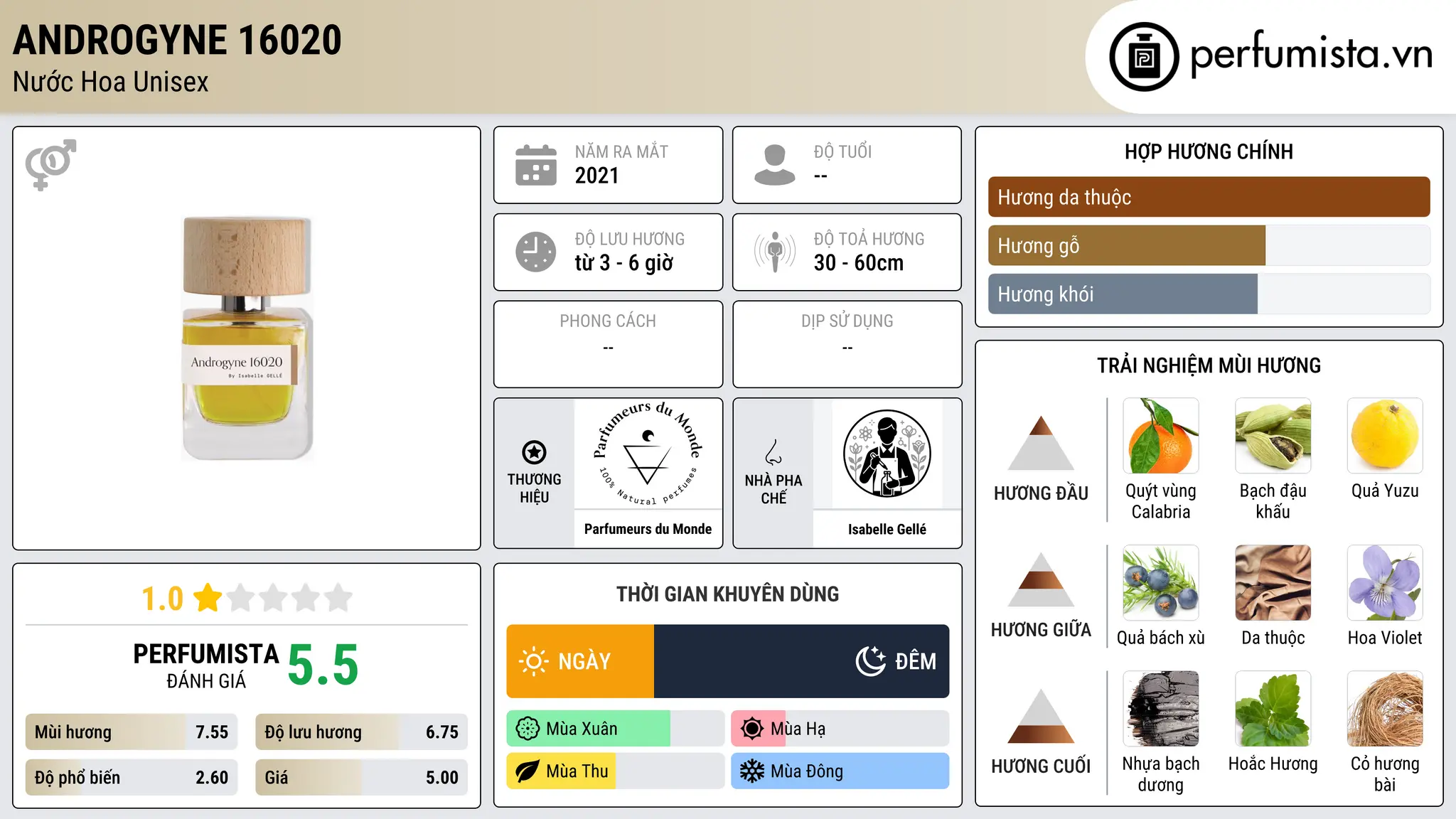Screen dimensions: 1456x819
Task: Click the dark Đêm segment of time bar
Action: [x=802, y=661]
